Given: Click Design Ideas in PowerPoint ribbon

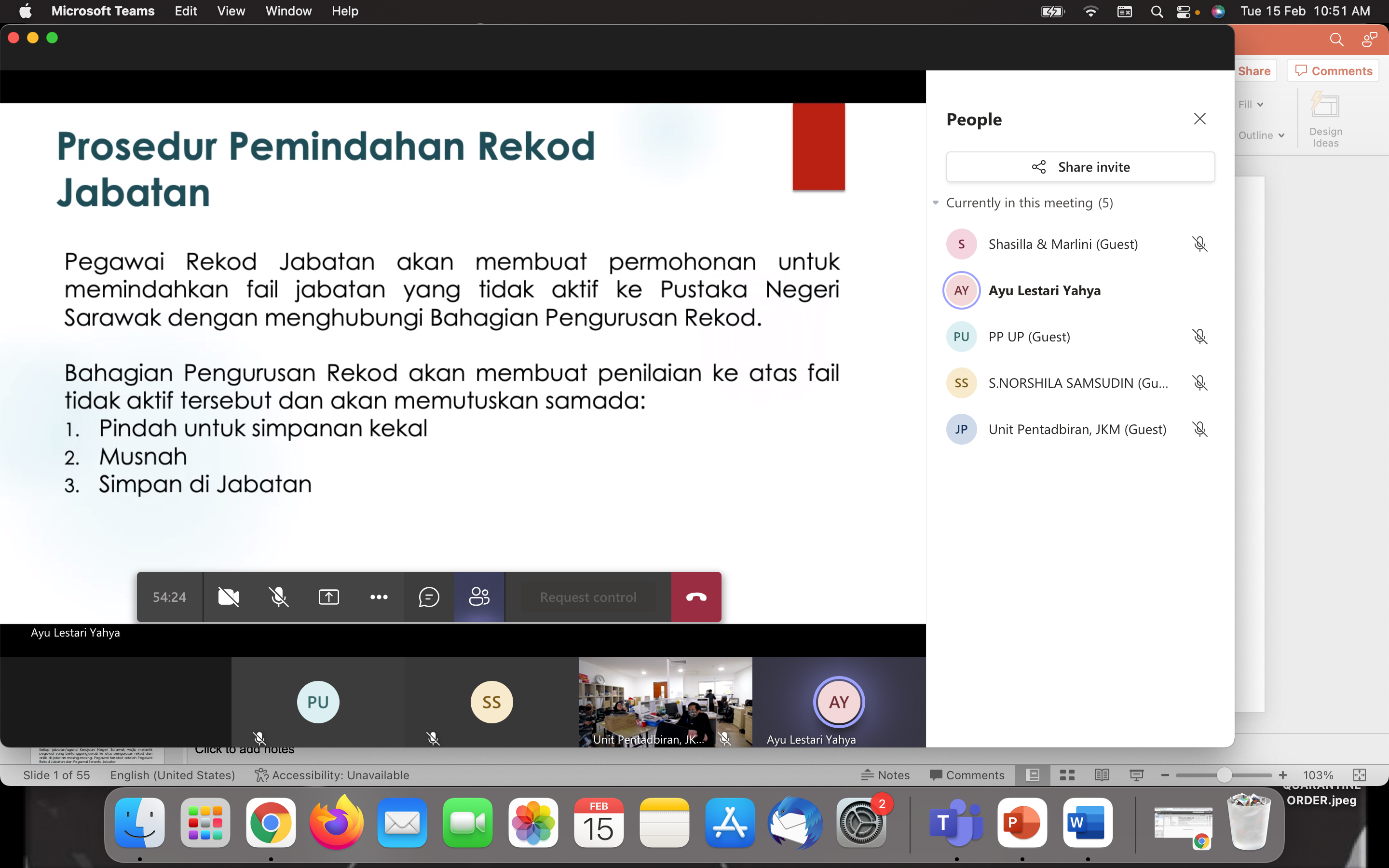Looking at the screenshot, I should click(1325, 120).
